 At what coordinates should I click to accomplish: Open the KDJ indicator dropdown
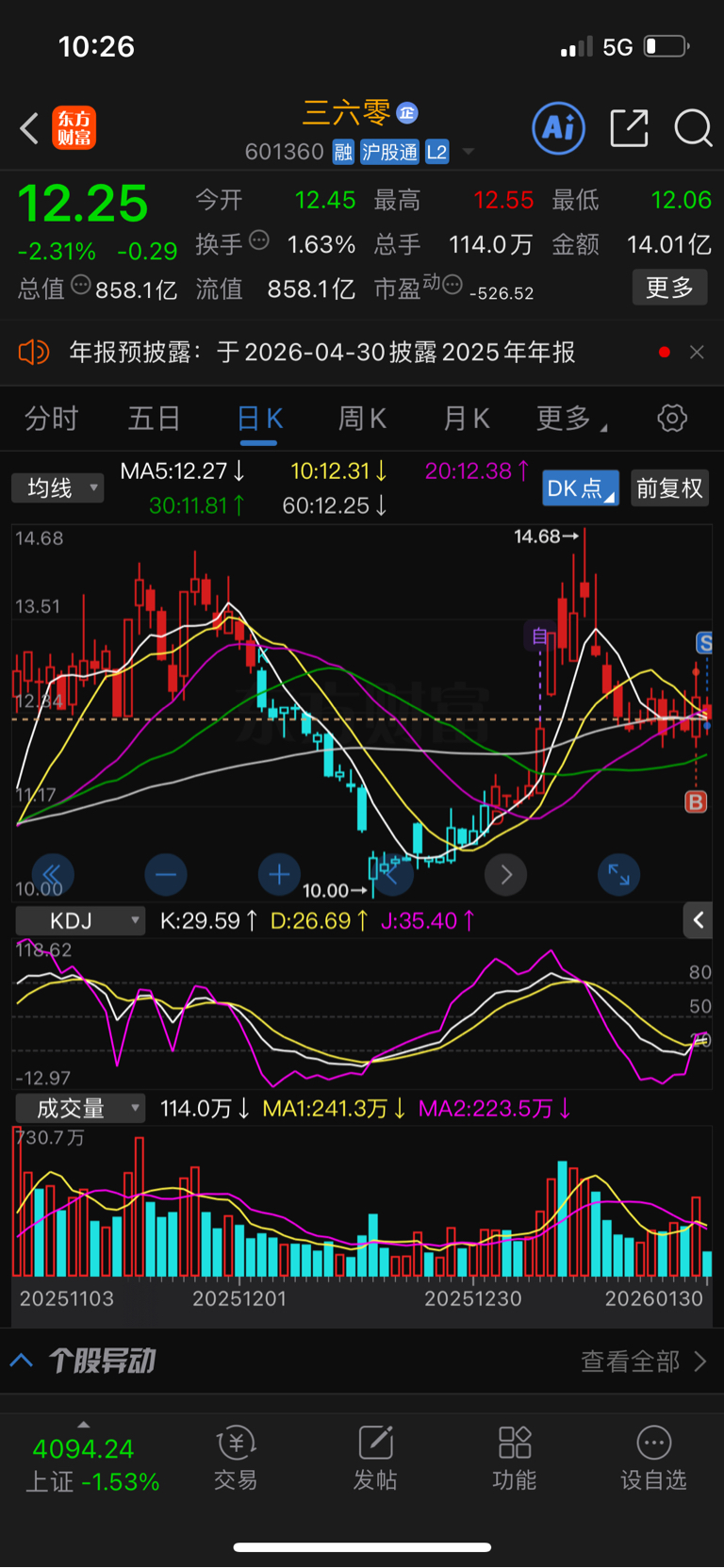pos(79,920)
